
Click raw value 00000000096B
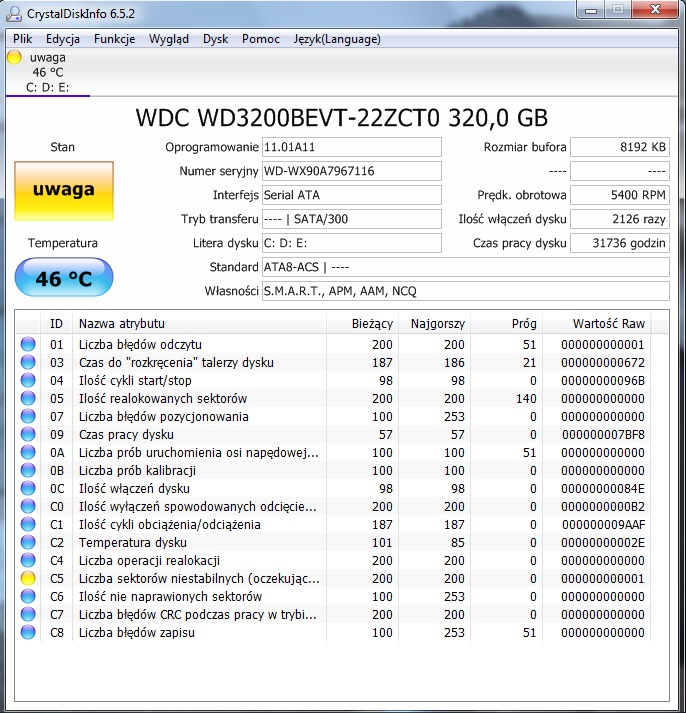pos(603,381)
